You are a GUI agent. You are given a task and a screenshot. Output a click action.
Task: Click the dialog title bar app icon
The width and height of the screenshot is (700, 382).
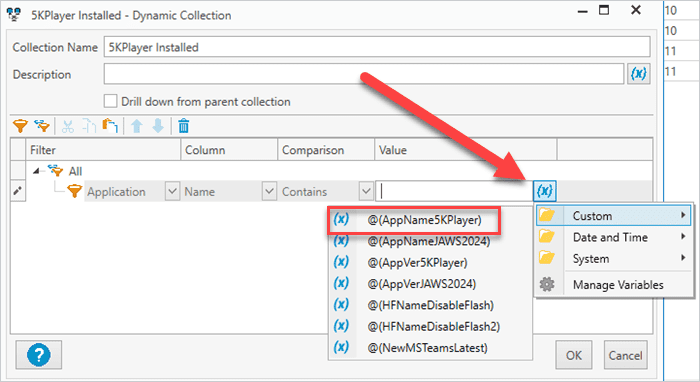click(x=14, y=14)
